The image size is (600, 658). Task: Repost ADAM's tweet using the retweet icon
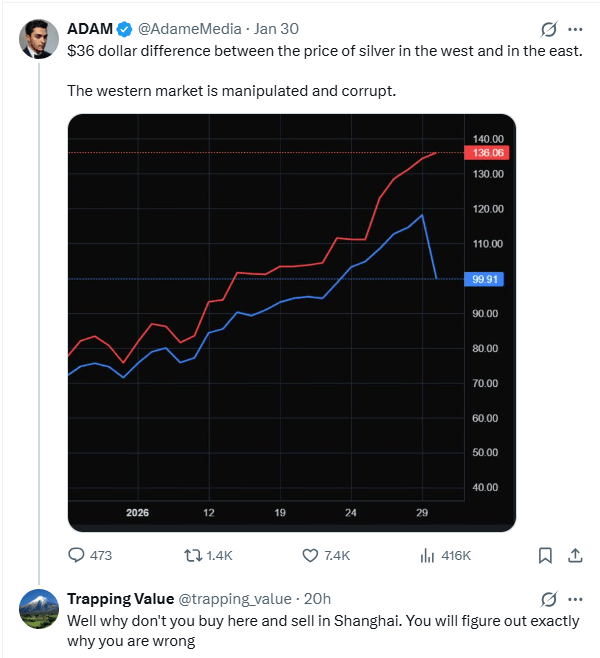click(194, 555)
